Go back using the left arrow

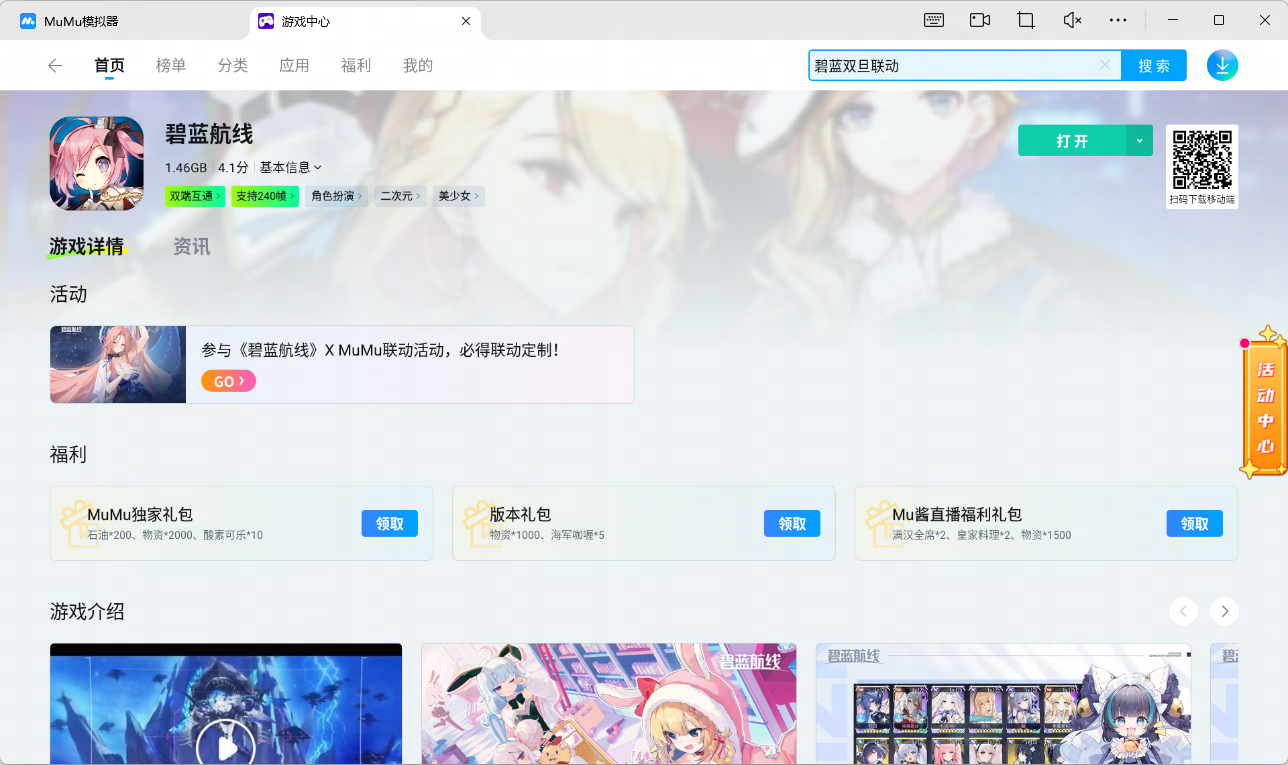tap(55, 66)
